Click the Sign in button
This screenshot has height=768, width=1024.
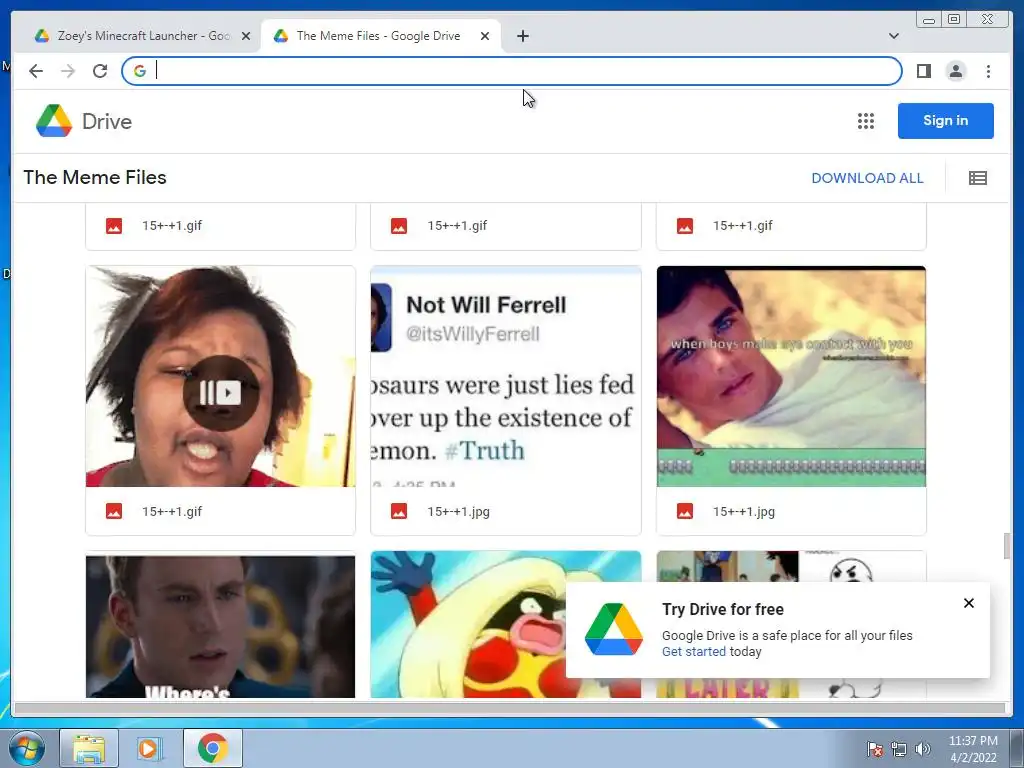[x=945, y=121]
